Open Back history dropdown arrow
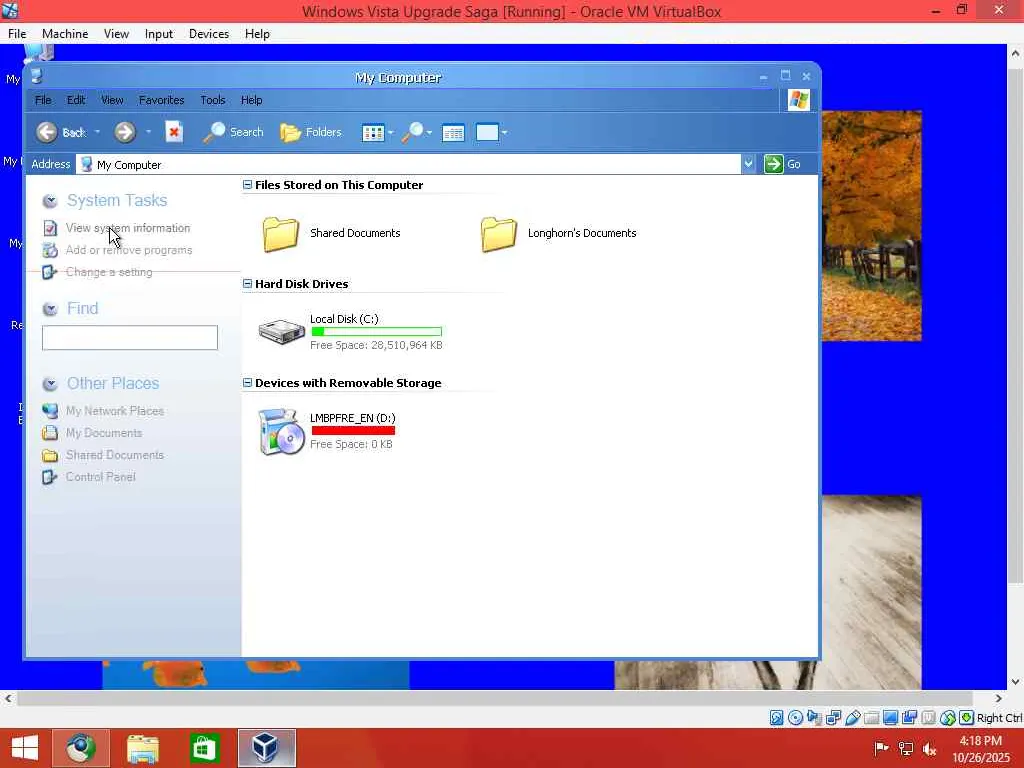The image size is (1024, 768). pyautogui.click(x=97, y=132)
